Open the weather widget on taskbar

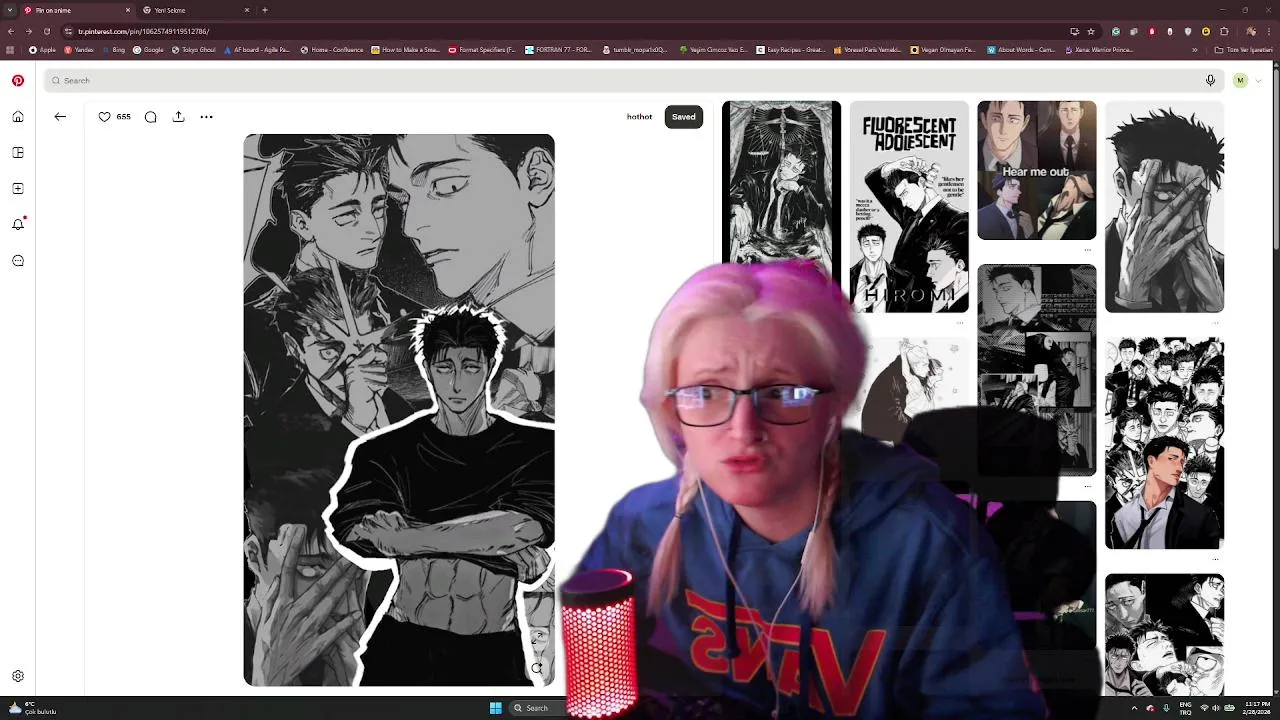32,708
